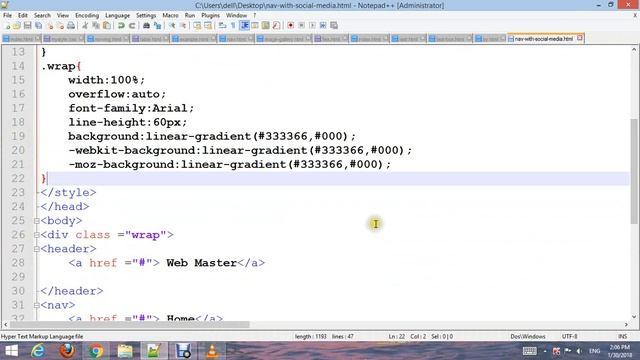
Task: Save the currently recorded macro
Action: coord(334,25)
